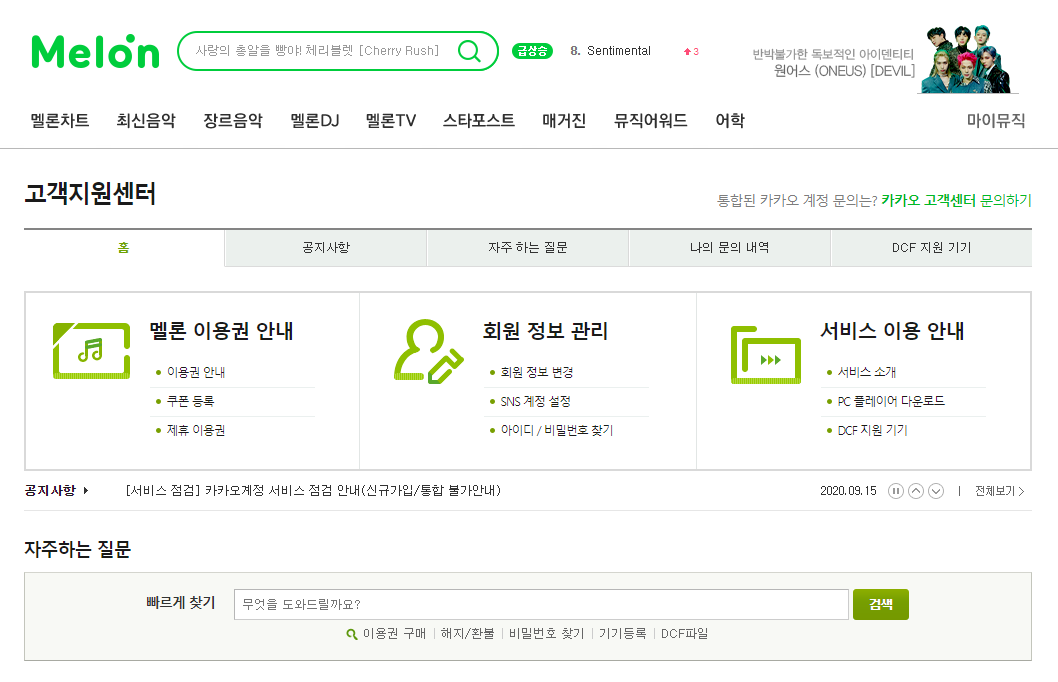Image resolution: width=1058 pixels, height=682 pixels.
Task: Open the 서비스 이용 안내 play icon
Action: point(766,355)
